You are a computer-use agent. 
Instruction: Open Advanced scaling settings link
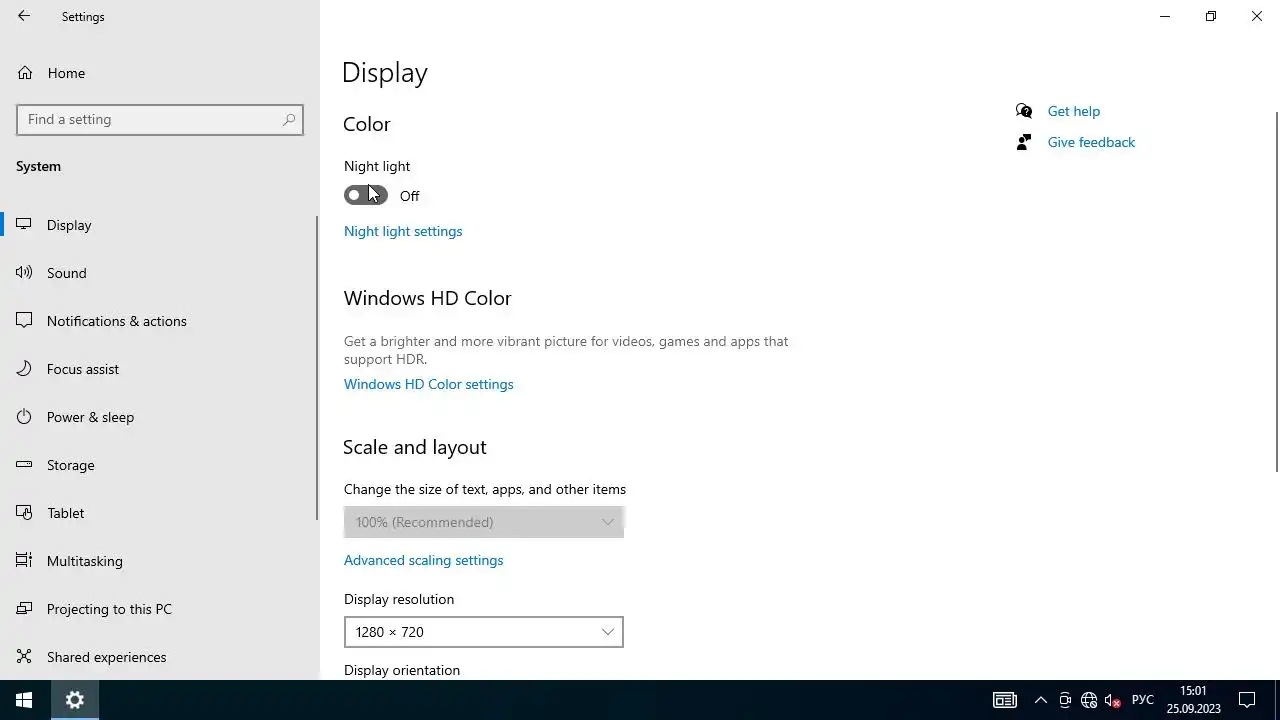point(424,560)
